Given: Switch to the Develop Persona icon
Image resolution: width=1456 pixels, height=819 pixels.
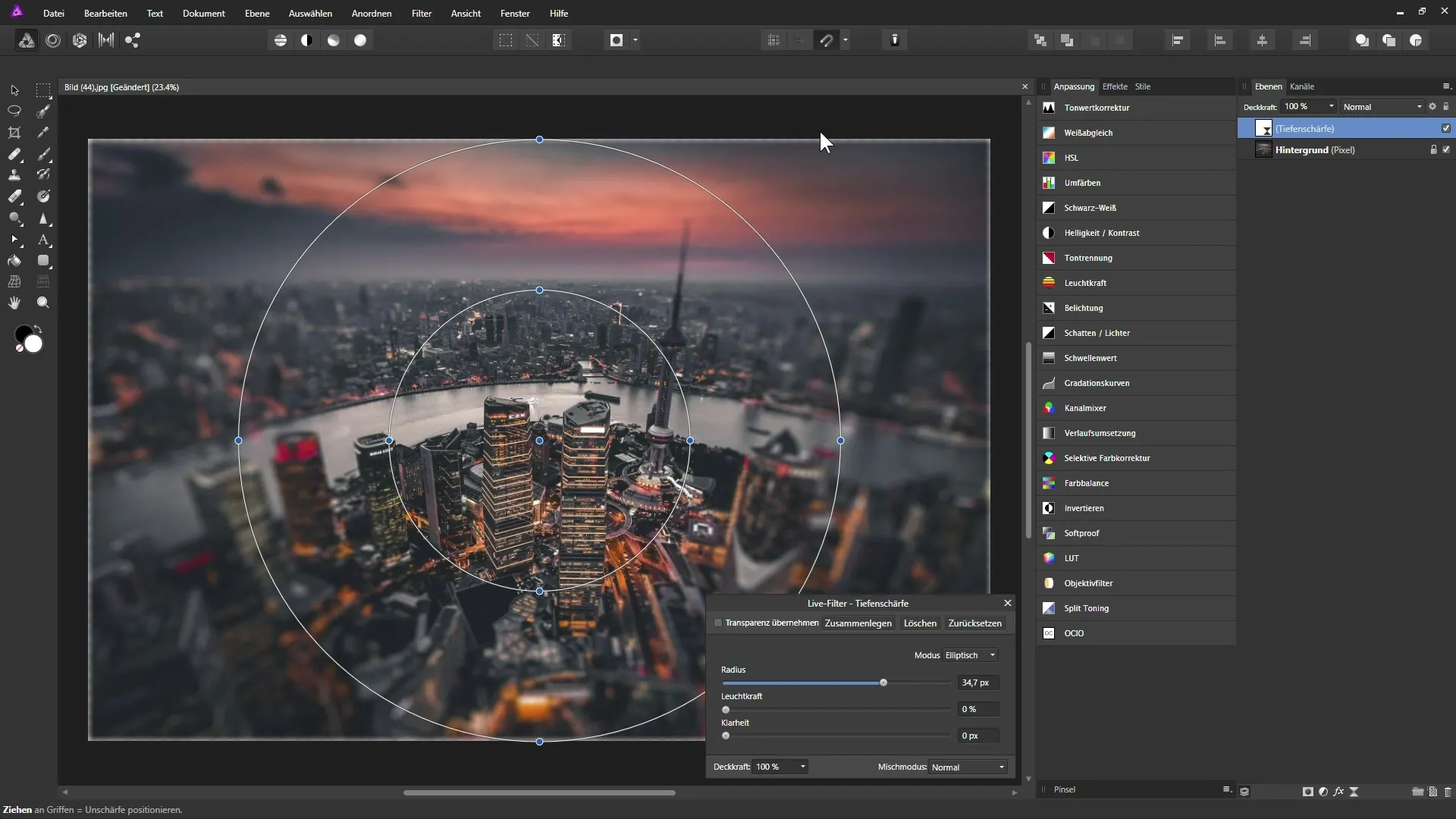Looking at the screenshot, I should pyautogui.click(x=80, y=41).
